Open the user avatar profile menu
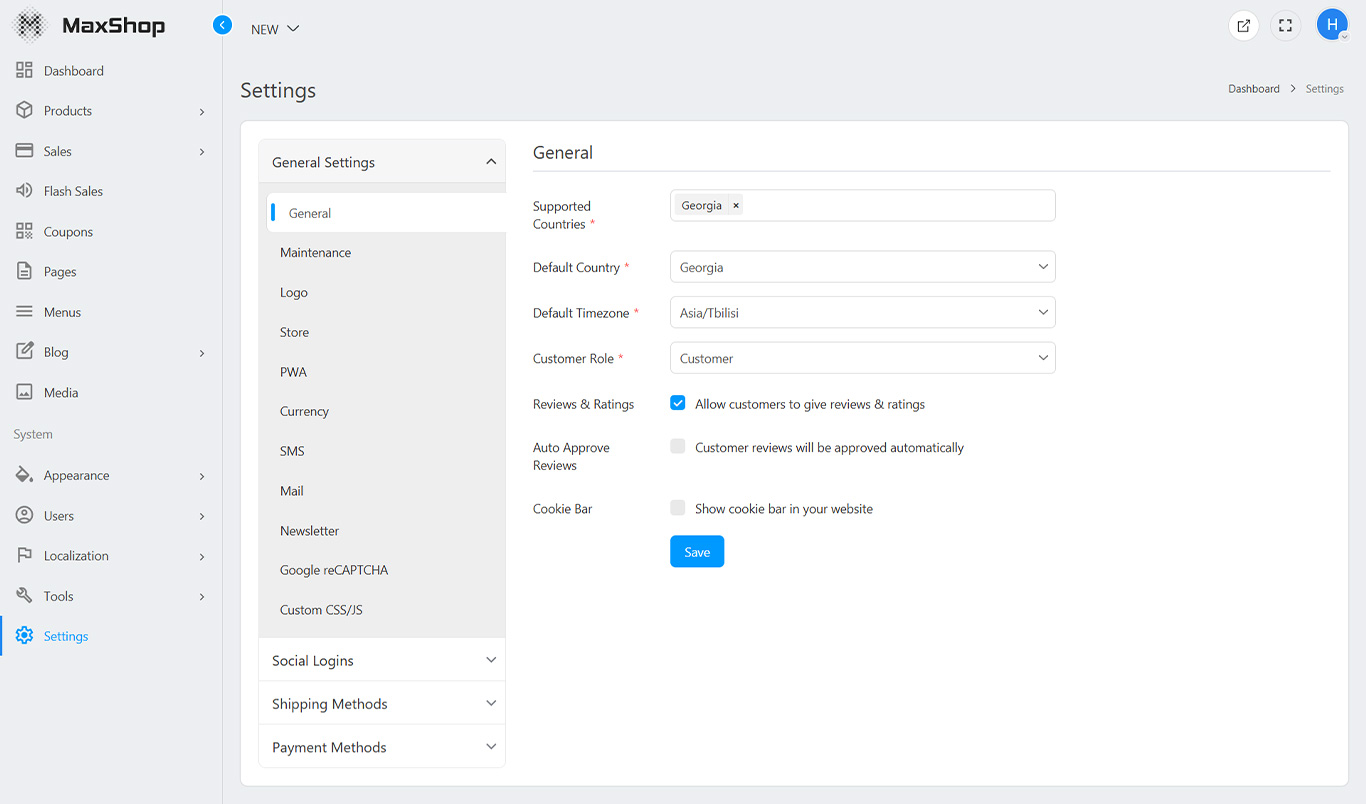1366x804 pixels. pyautogui.click(x=1332, y=25)
